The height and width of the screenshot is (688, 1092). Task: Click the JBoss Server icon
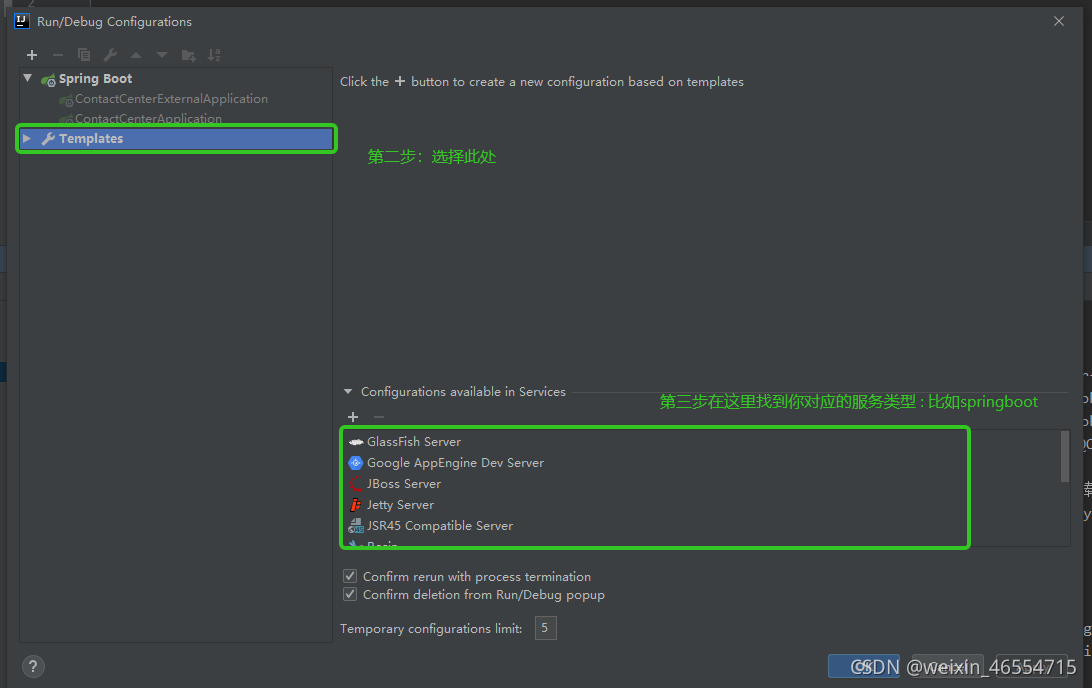356,484
